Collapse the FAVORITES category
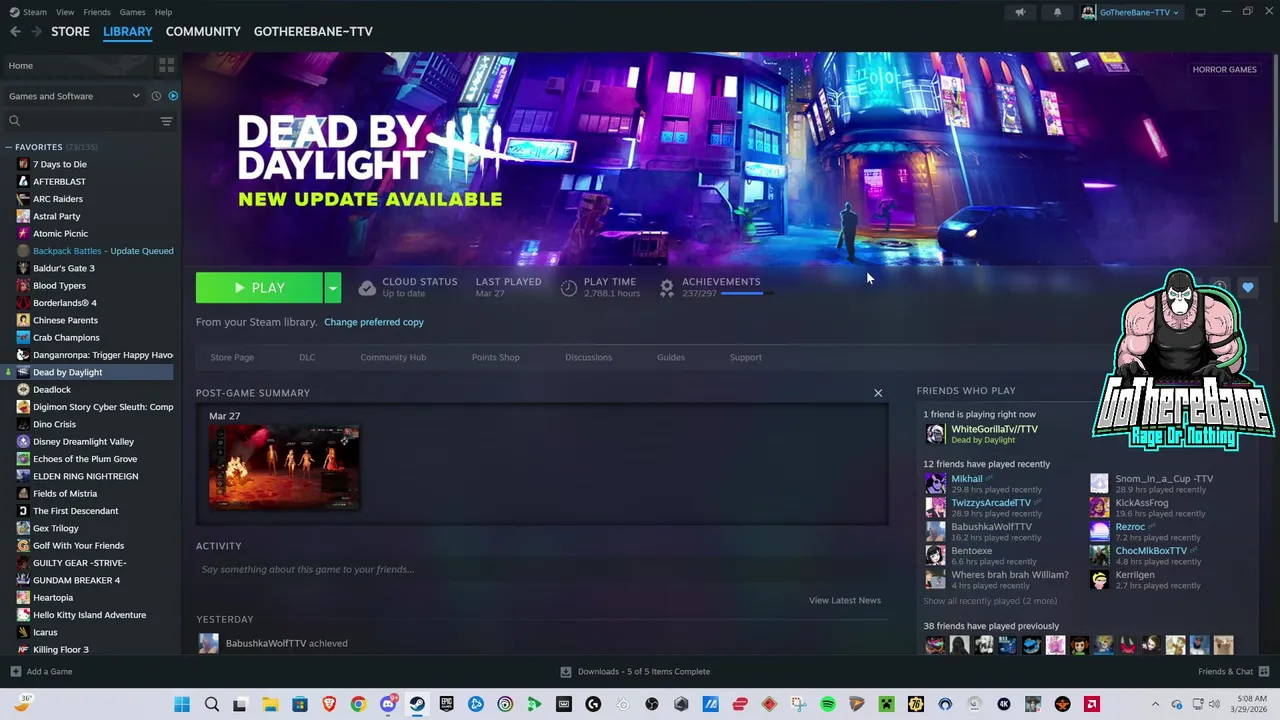The width and height of the screenshot is (1280, 720). tap(8, 147)
